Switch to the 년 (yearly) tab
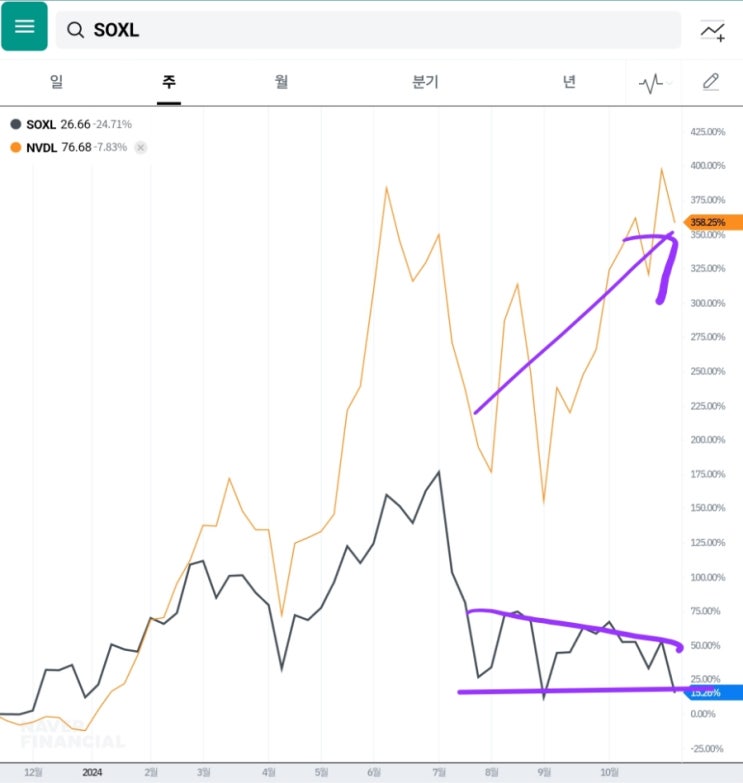 (569, 82)
